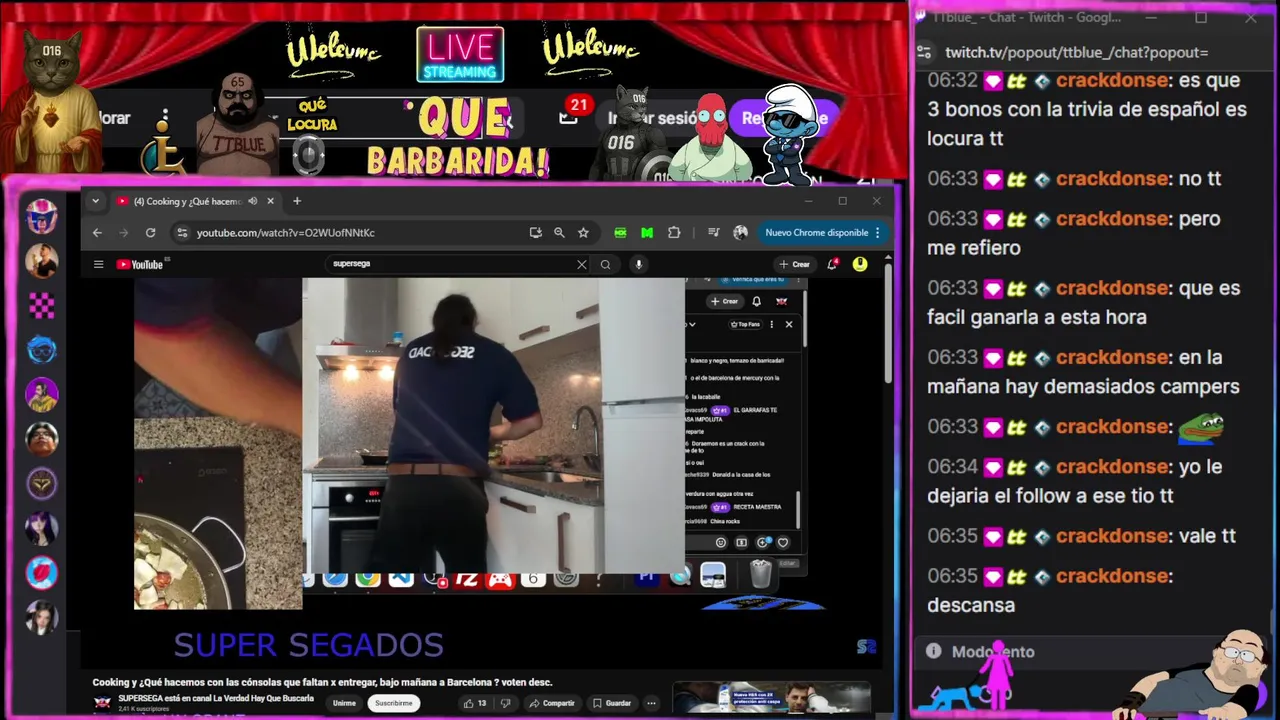
Task: Open the Chrome three-dot menu
Action: (x=878, y=233)
